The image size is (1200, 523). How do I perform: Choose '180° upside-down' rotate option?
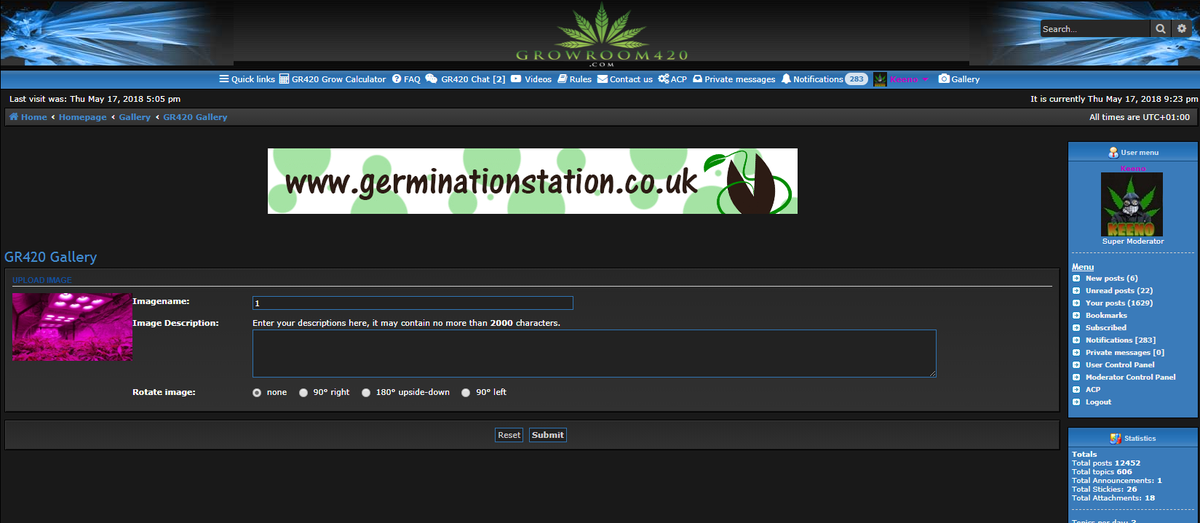click(x=366, y=393)
